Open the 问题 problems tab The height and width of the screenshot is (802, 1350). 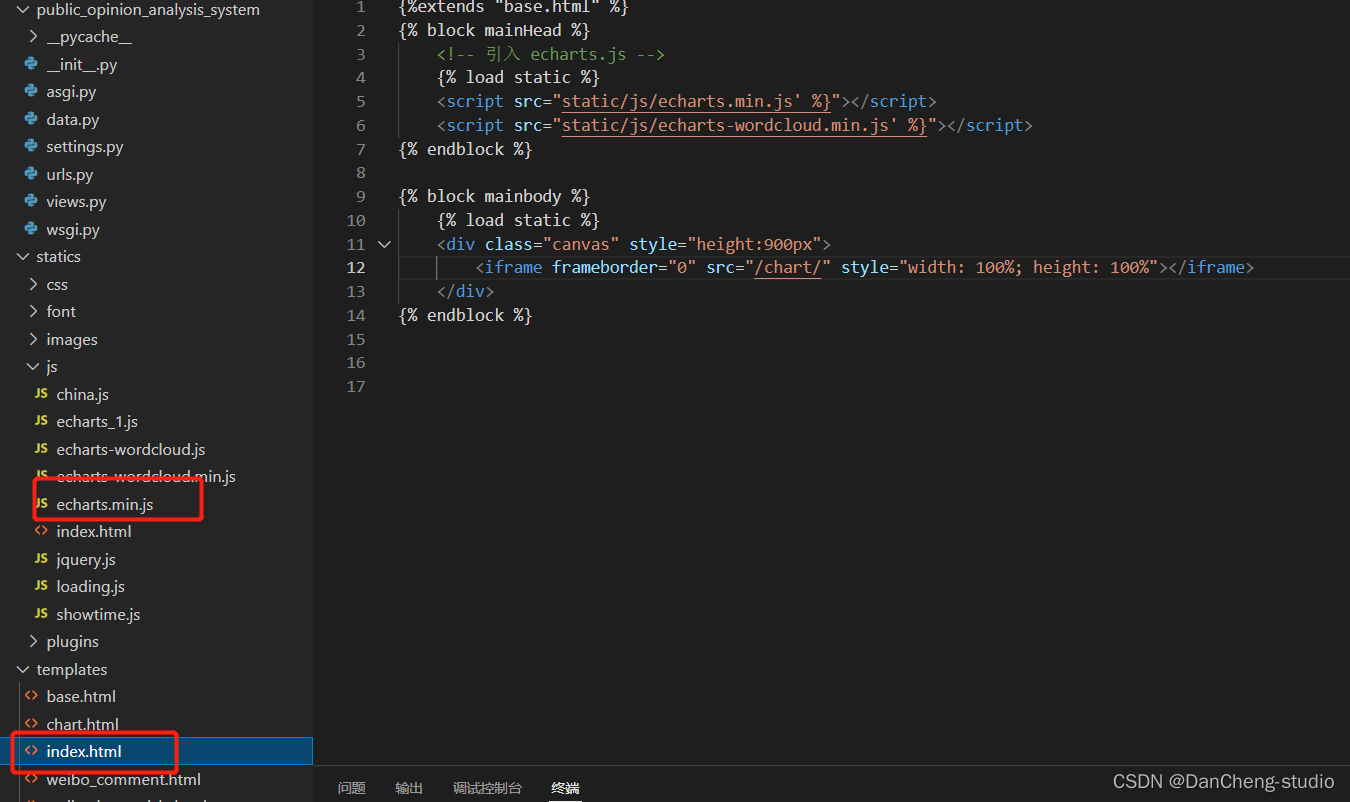tap(352, 788)
